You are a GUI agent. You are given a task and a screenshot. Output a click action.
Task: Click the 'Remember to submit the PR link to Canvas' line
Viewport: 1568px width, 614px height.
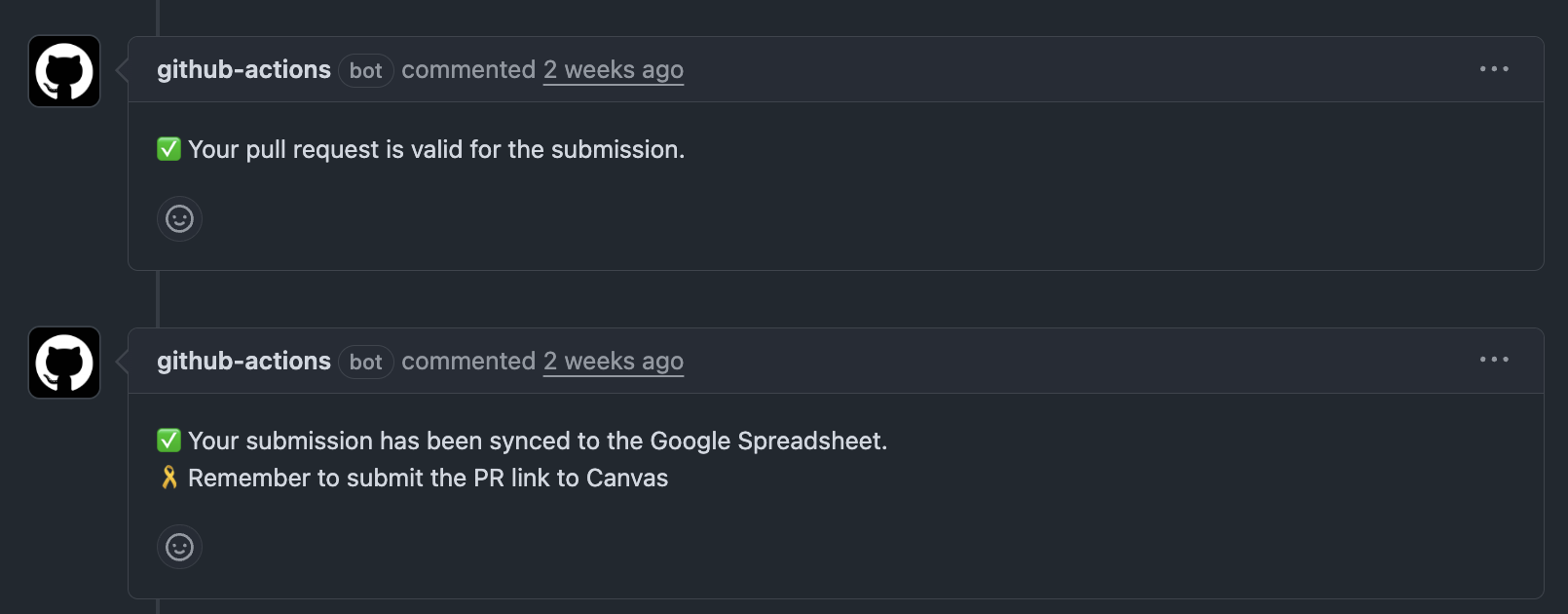(428, 478)
